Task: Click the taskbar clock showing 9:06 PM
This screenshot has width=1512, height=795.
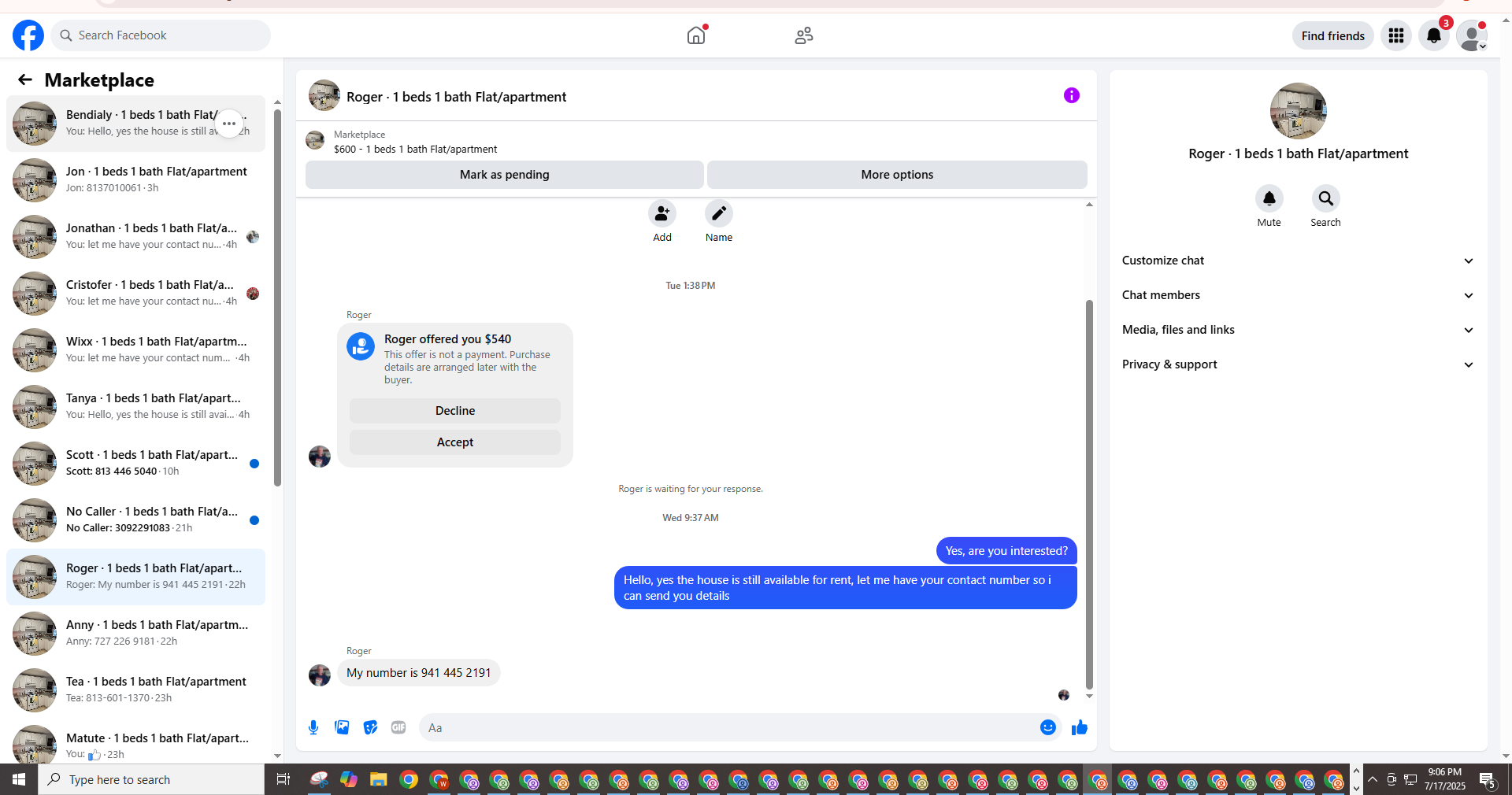Action: (x=1445, y=779)
